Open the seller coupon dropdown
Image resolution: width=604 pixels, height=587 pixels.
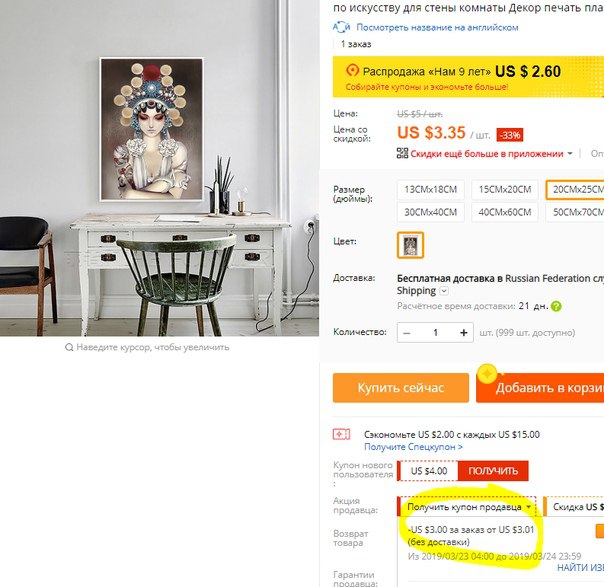[467, 507]
